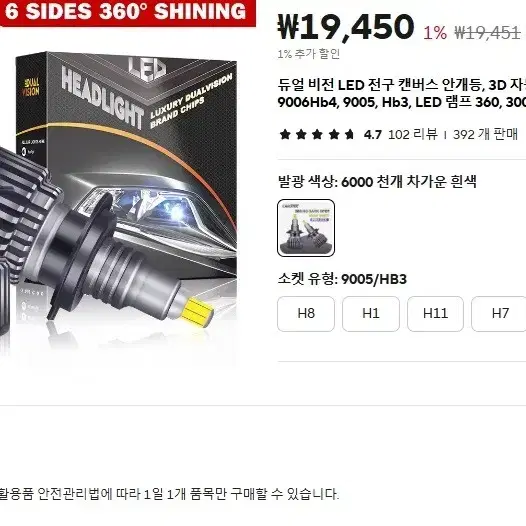Image resolution: width=526 pixels, height=526 pixels.
Task: Pick the H7 socket type option
Action: click(499, 314)
